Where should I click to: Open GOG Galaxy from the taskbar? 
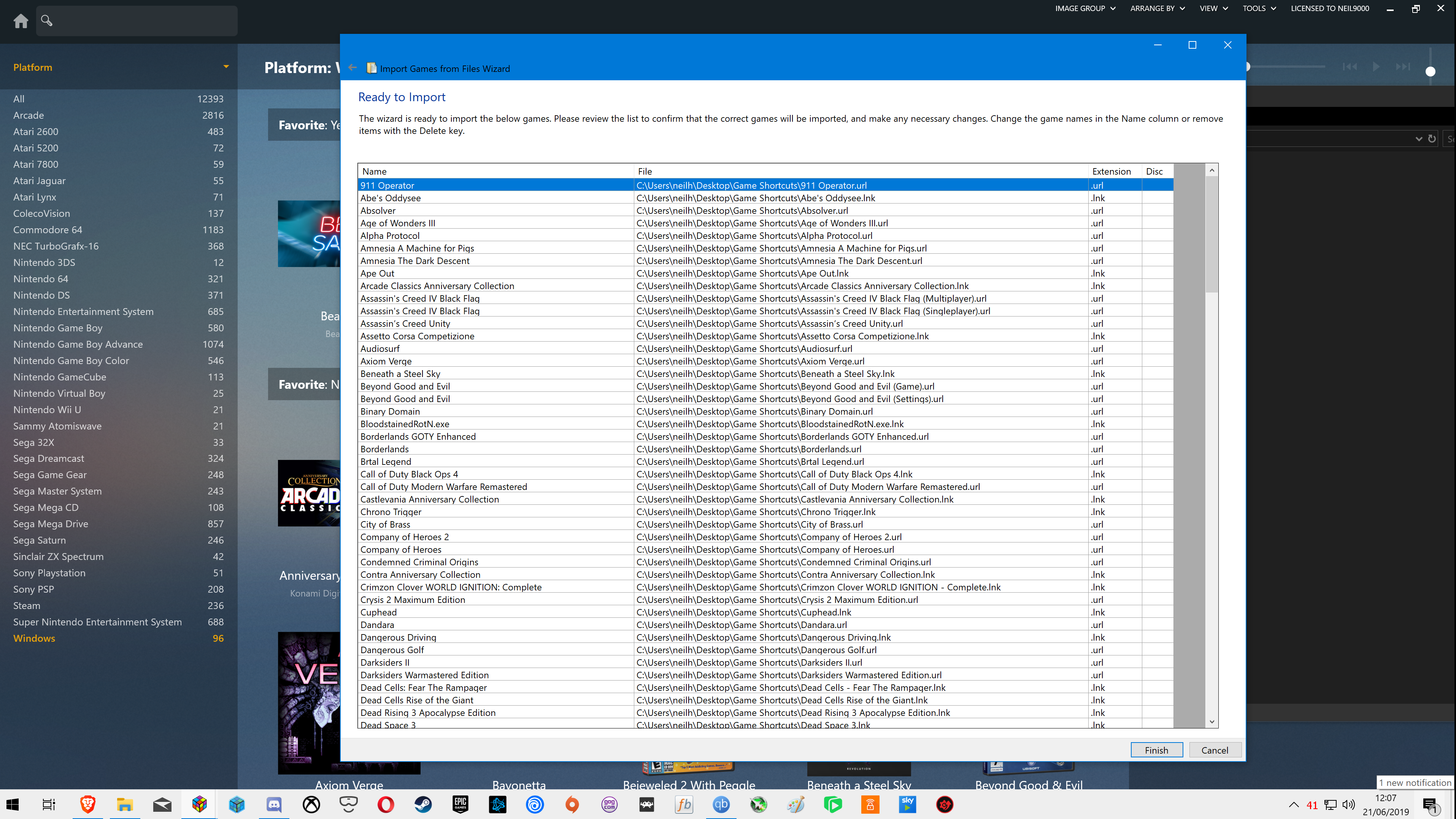point(610,804)
